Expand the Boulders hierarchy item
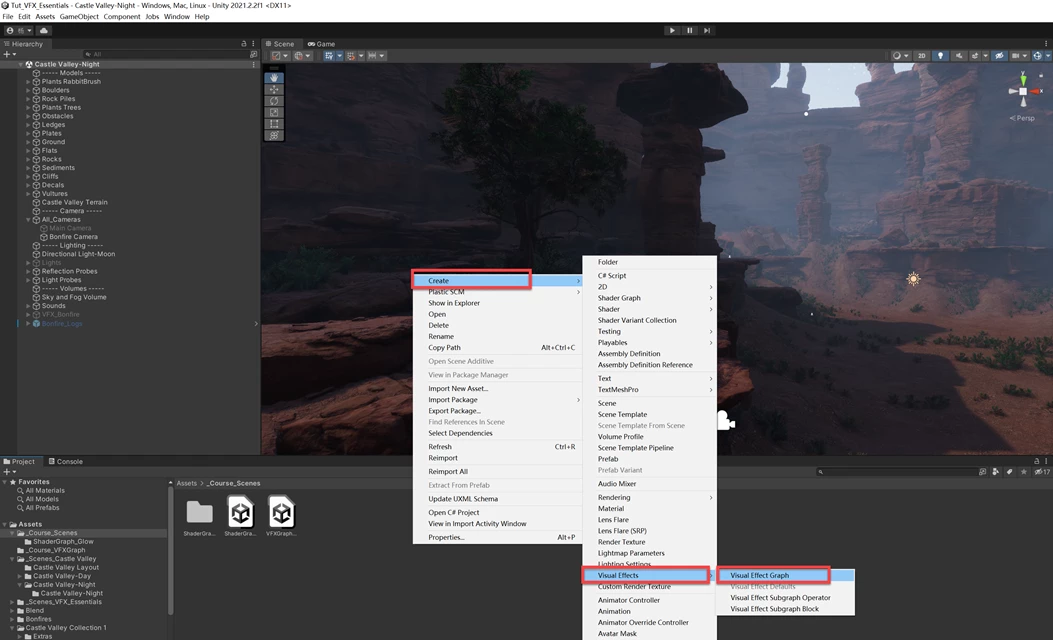 28,90
